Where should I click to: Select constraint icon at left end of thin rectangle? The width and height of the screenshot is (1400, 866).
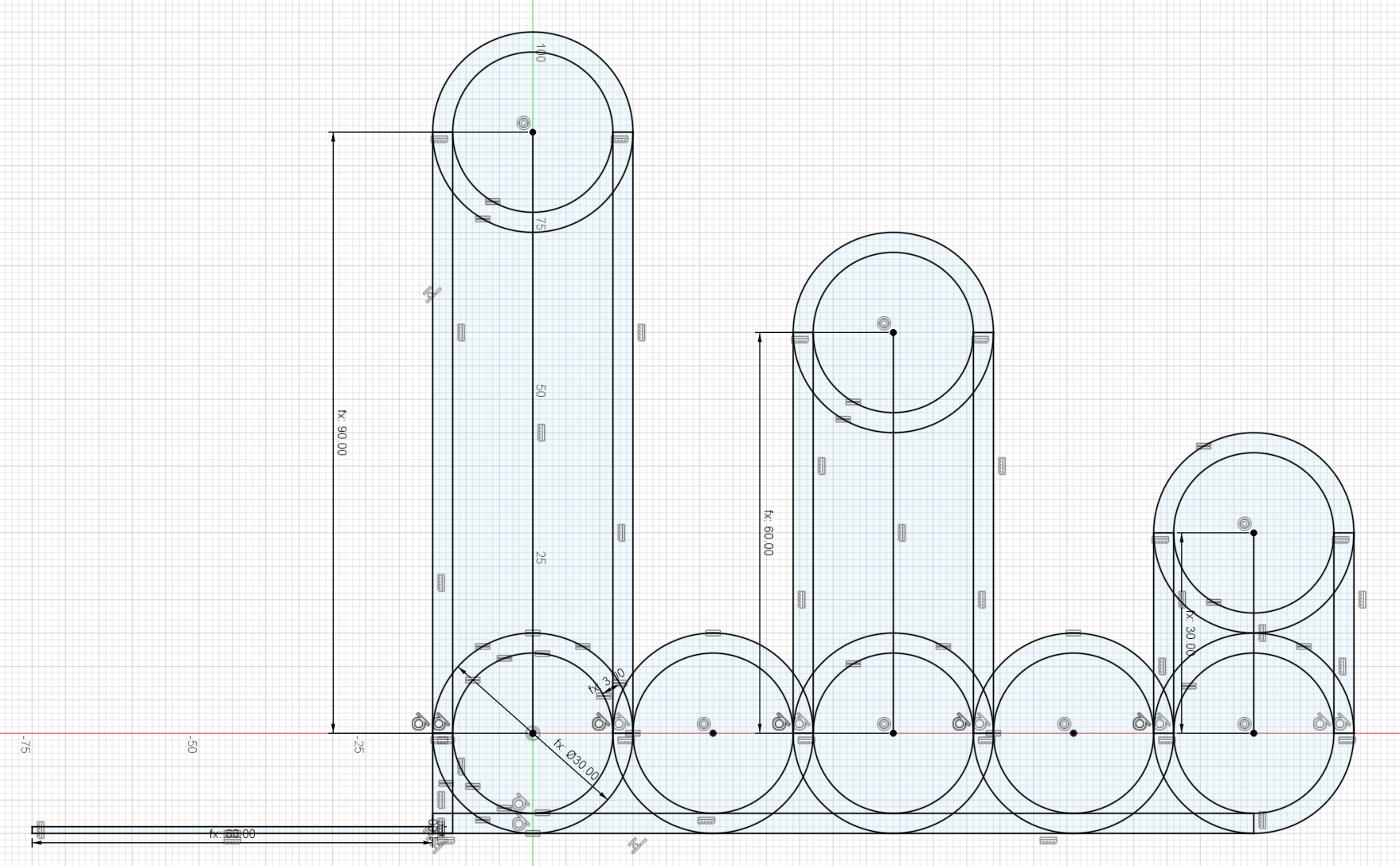tap(41, 829)
